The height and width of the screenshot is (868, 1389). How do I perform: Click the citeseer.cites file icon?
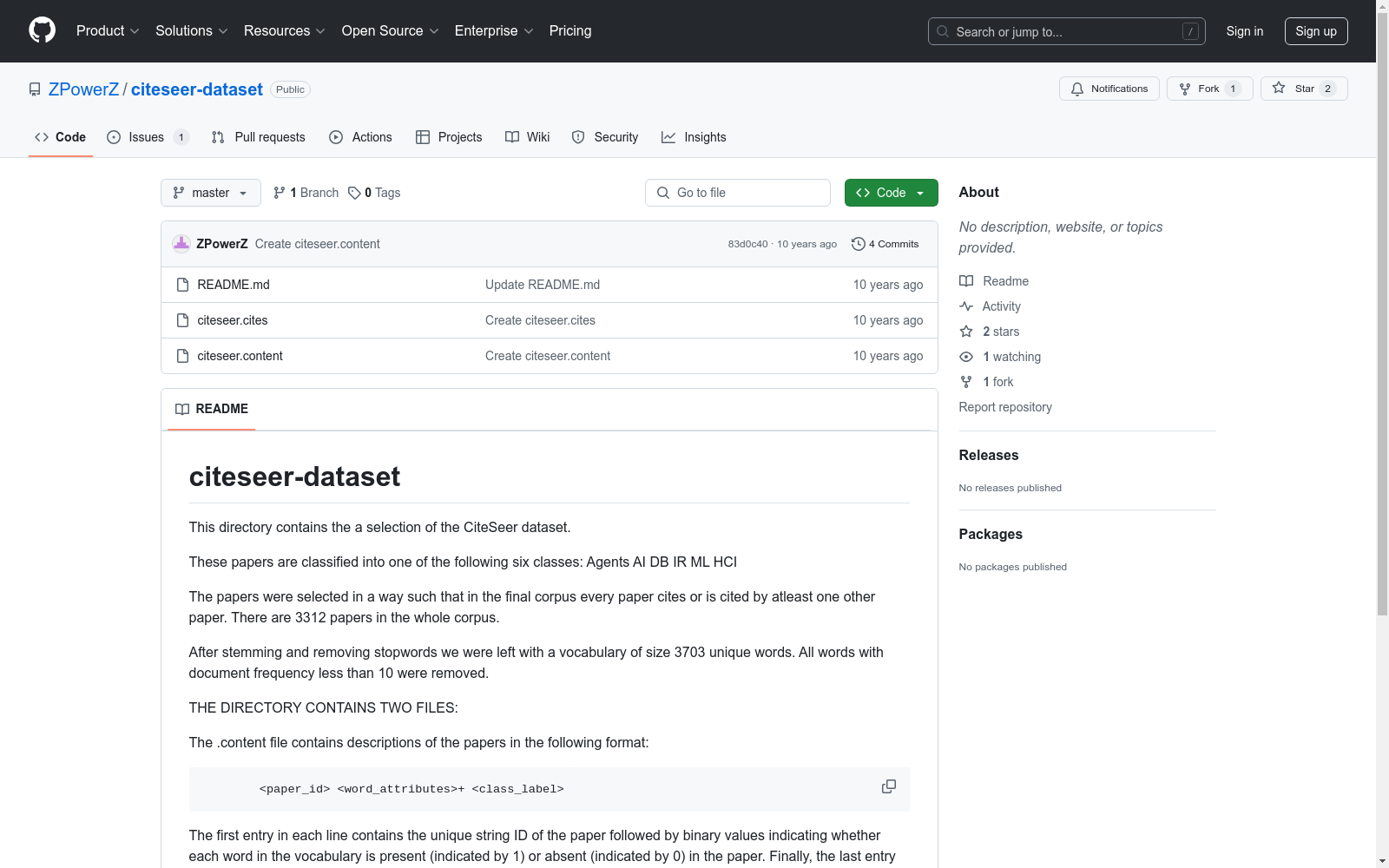(x=182, y=320)
